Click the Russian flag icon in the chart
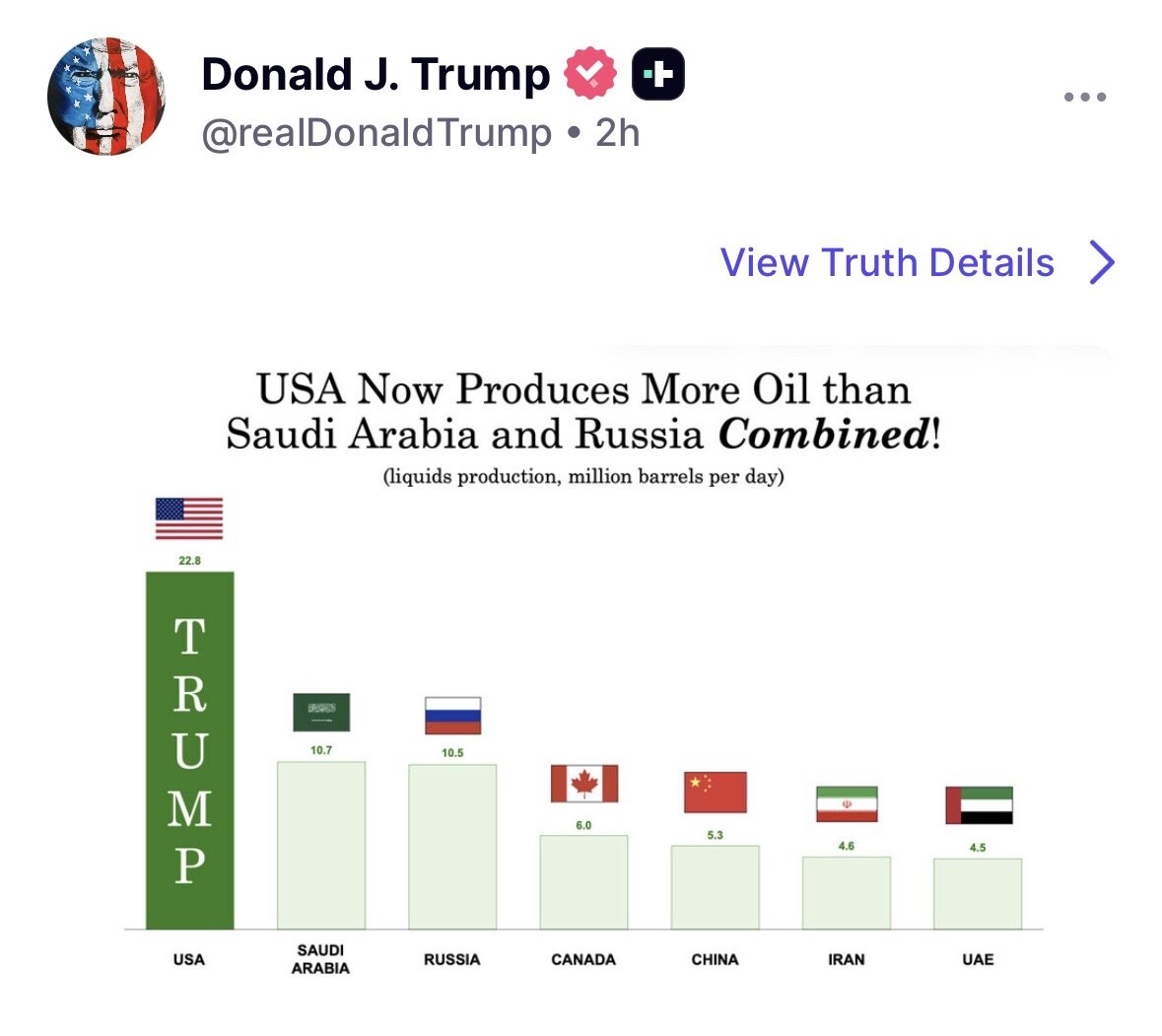This screenshot has width=1162, height=1036. (x=452, y=716)
